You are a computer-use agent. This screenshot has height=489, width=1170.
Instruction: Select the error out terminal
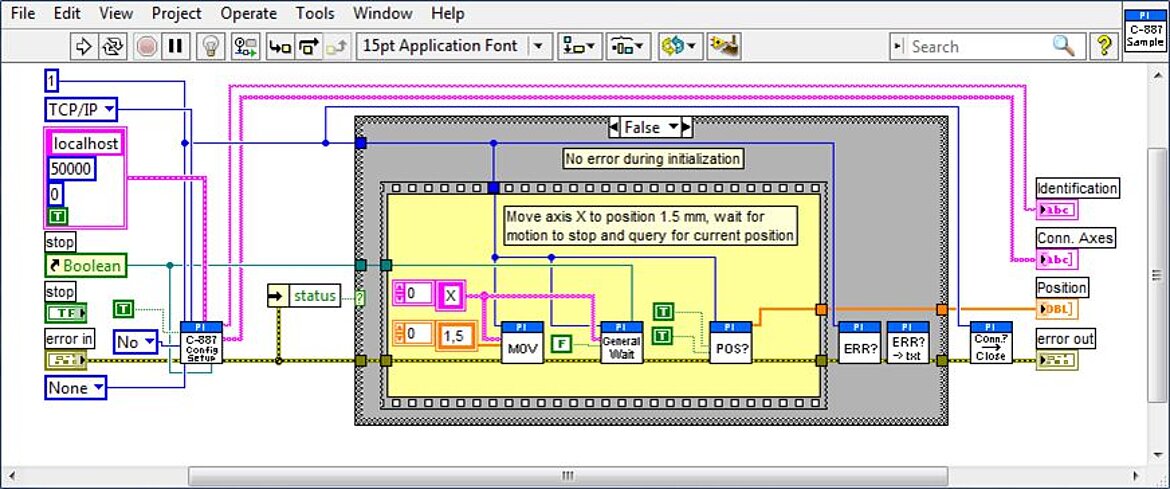tap(1057, 361)
